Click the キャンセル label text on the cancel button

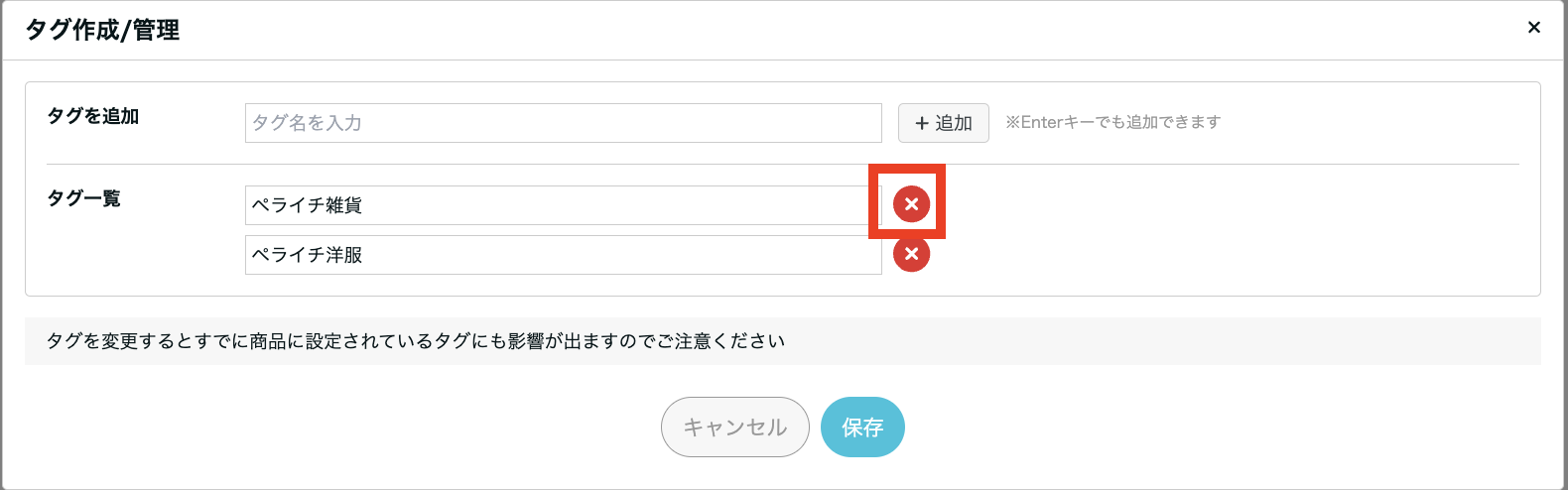pyautogui.click(x=734, y=428)
